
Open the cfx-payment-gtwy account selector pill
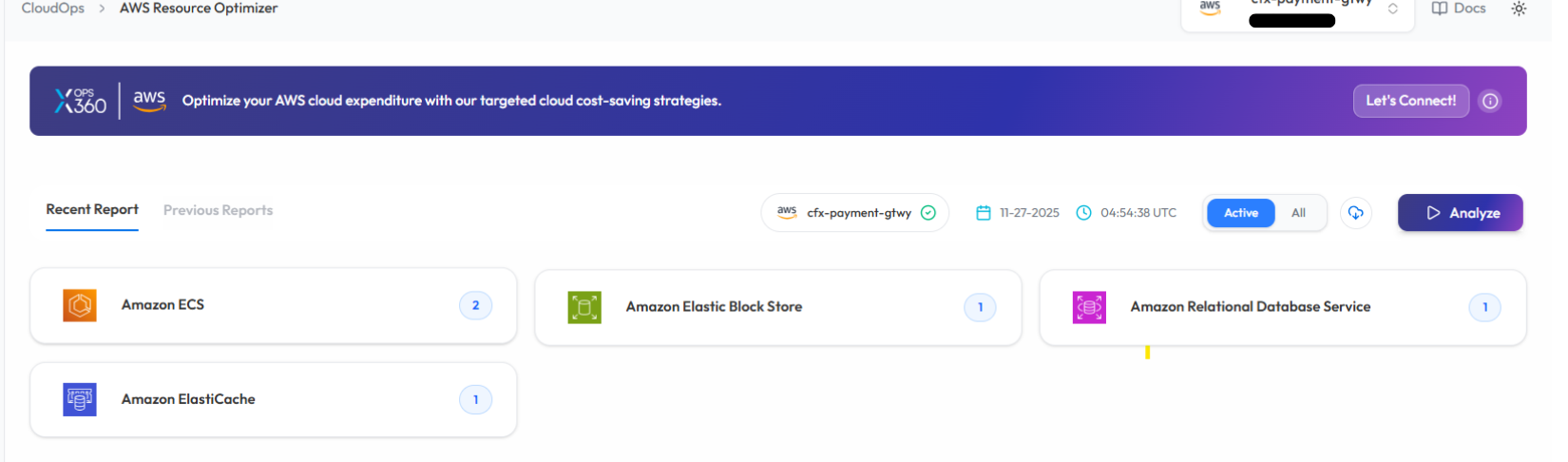pos(855,213)
